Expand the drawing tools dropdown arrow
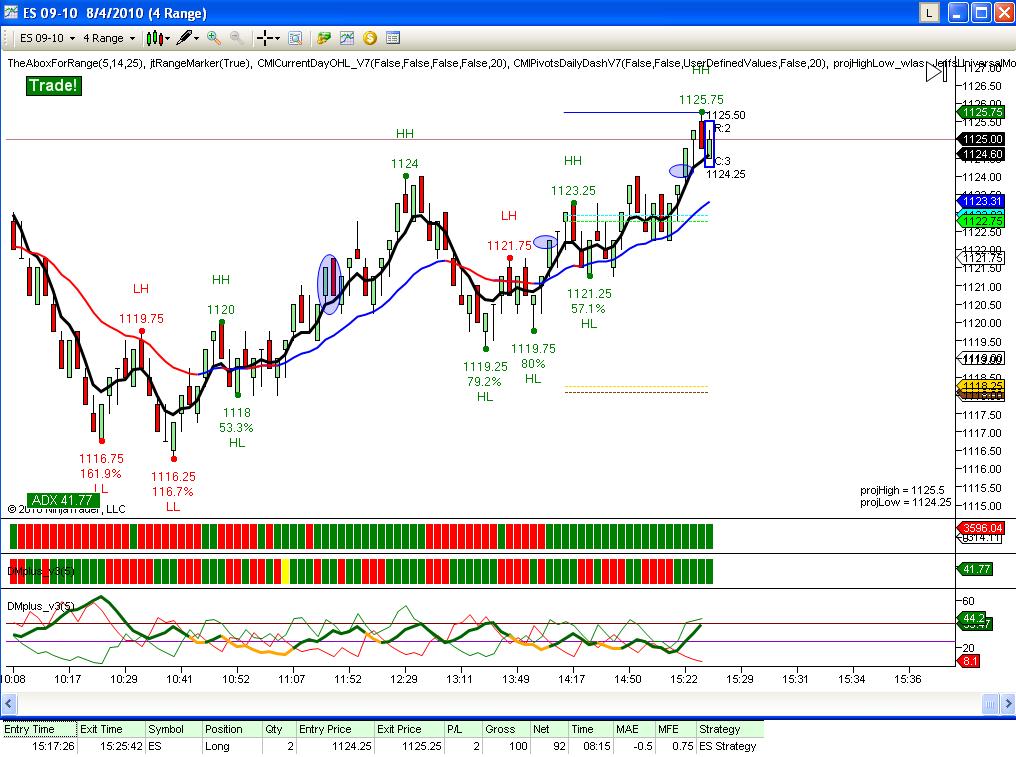Viewport: 1016px width, 757px height. pos(196,39)
